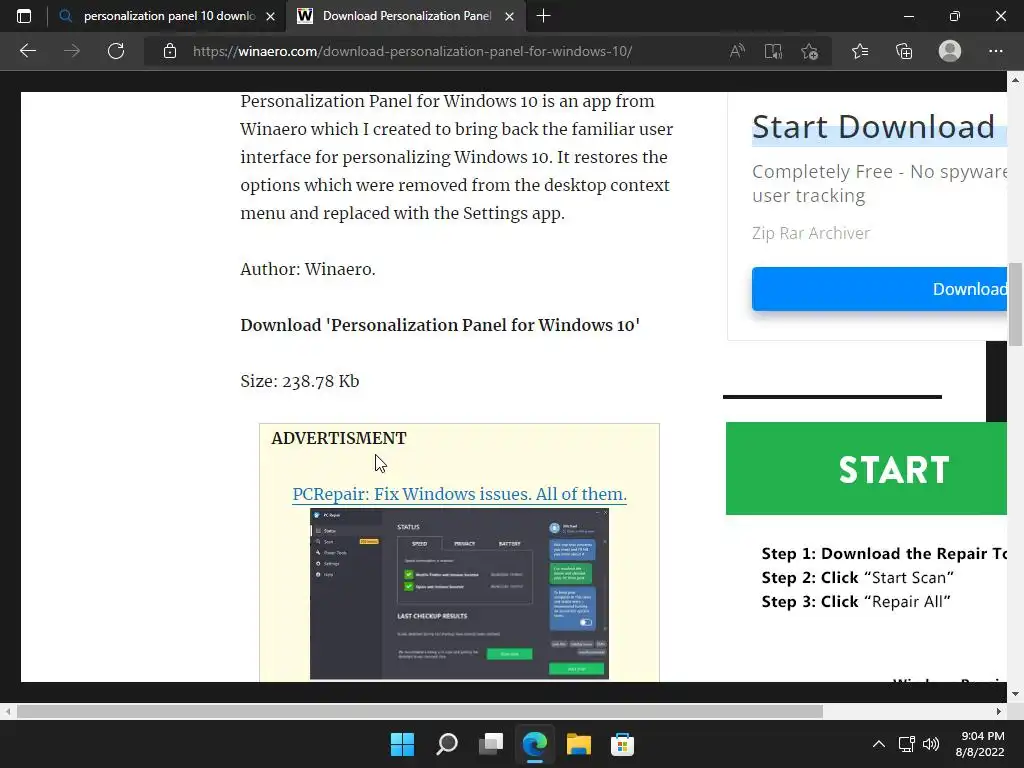1024x768 pixels.
Task: Go back to the previous page
Action: click(27, 51)
